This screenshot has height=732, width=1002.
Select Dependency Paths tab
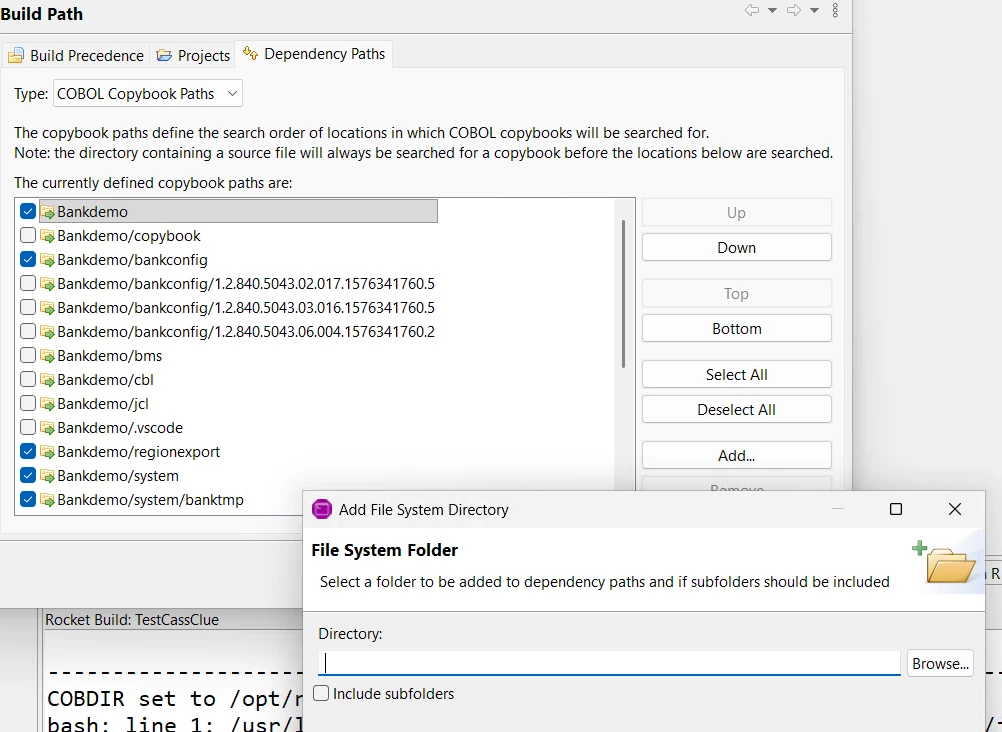click(x=314, y=54)
